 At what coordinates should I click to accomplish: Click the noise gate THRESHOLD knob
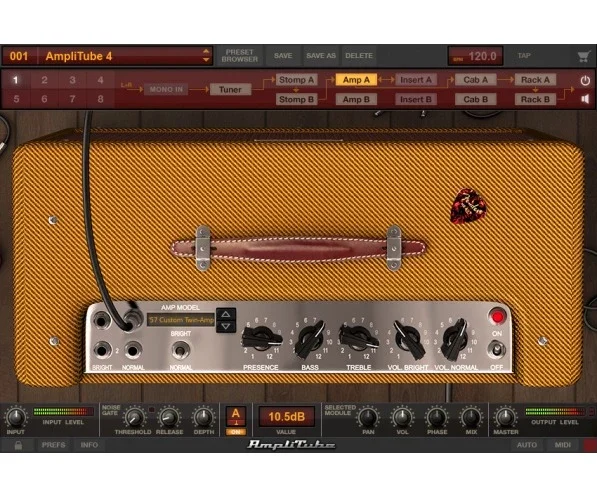pyautogui.click(x=134, y=418)
